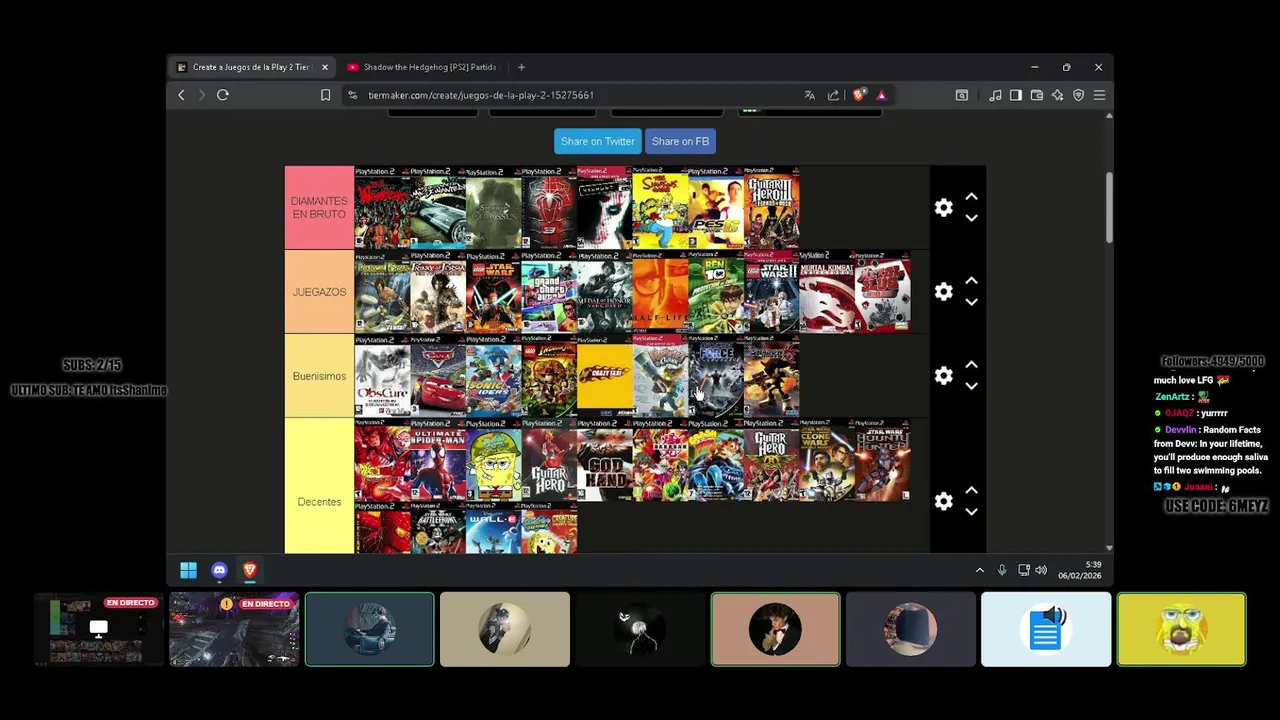The width and height of the screenshot is (1280, 720).
Task: Click the Buenisimos tier label
Action: click(x=319, y=376)
